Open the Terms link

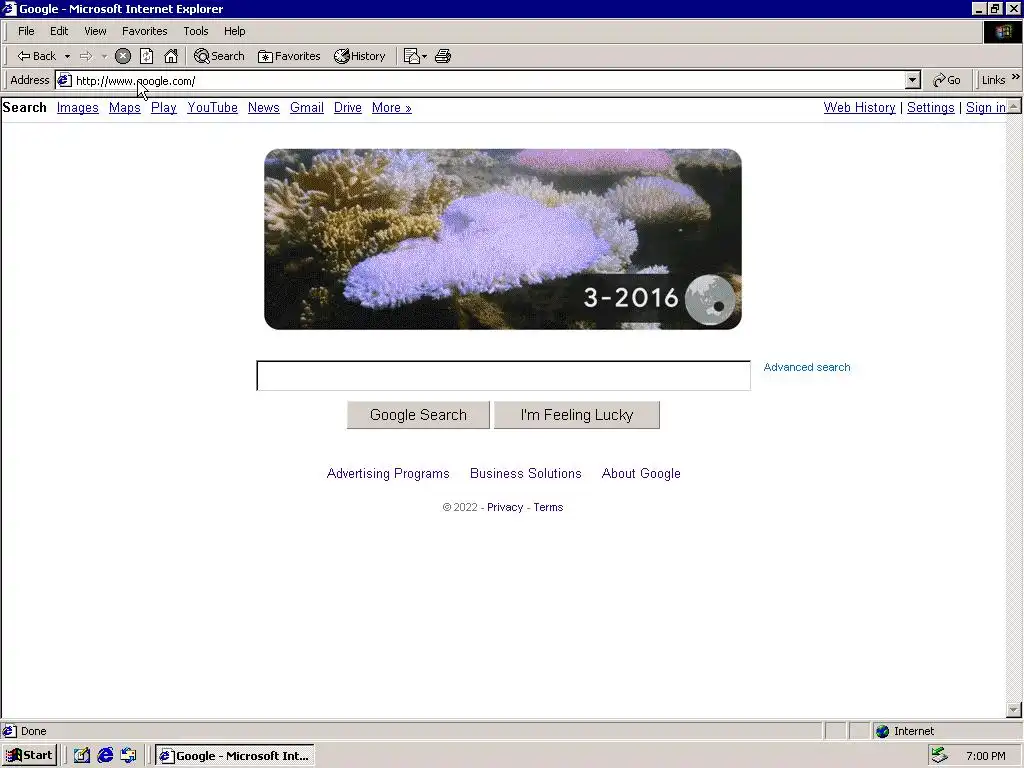pyautogui.click(x=548, y=507)
